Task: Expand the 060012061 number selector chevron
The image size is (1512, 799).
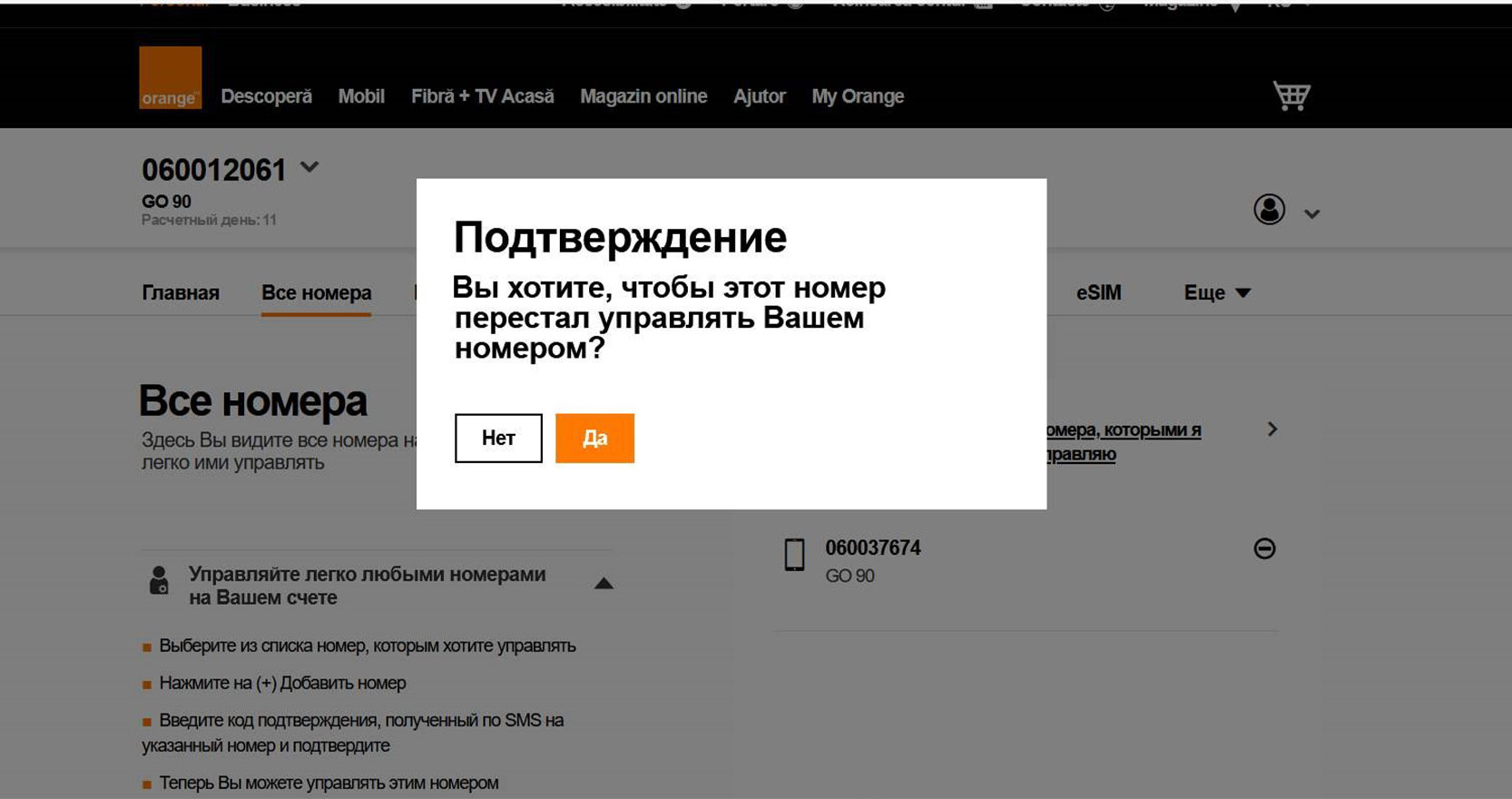Action: pos(309,168)
